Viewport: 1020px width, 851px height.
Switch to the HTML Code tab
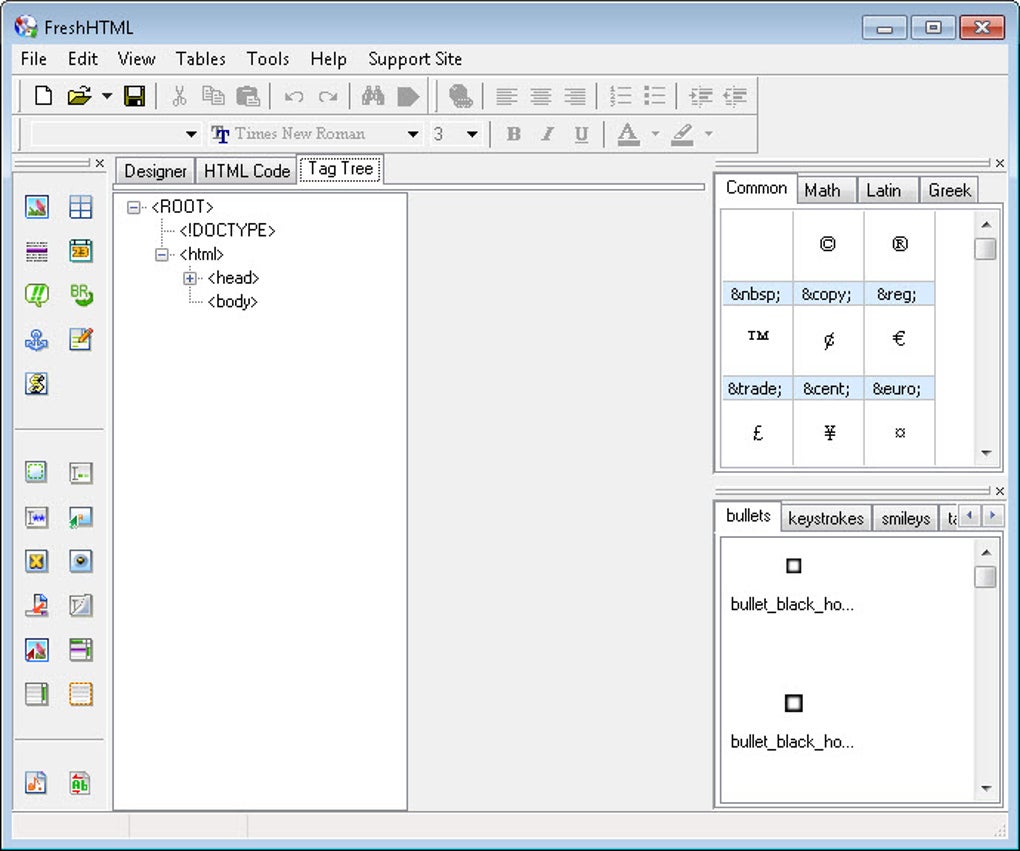click(x=247, y=171)
